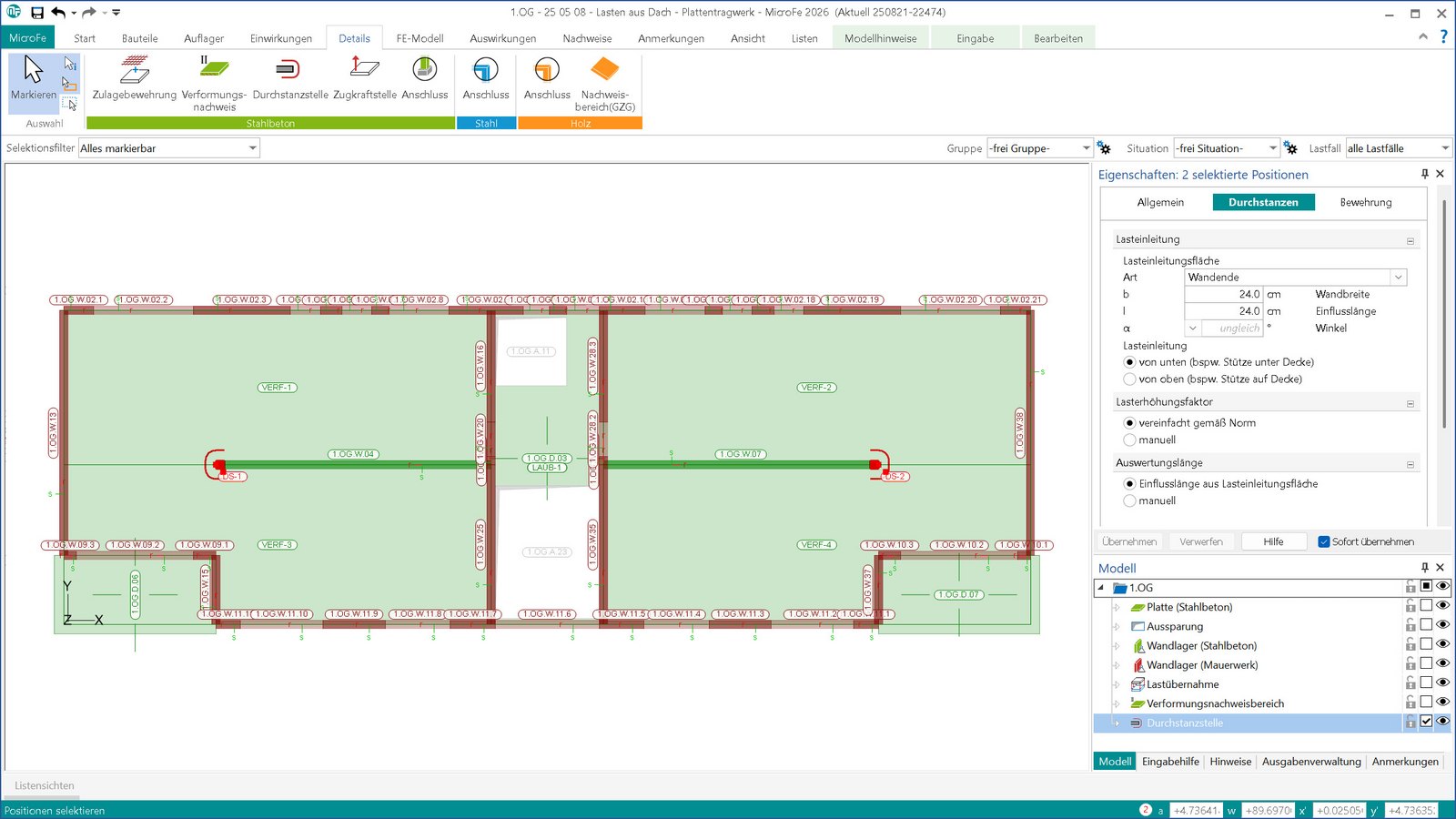Switch to the Bewehrung properties tab
Screen dimensions: 1456x819
click(1365, 202)
